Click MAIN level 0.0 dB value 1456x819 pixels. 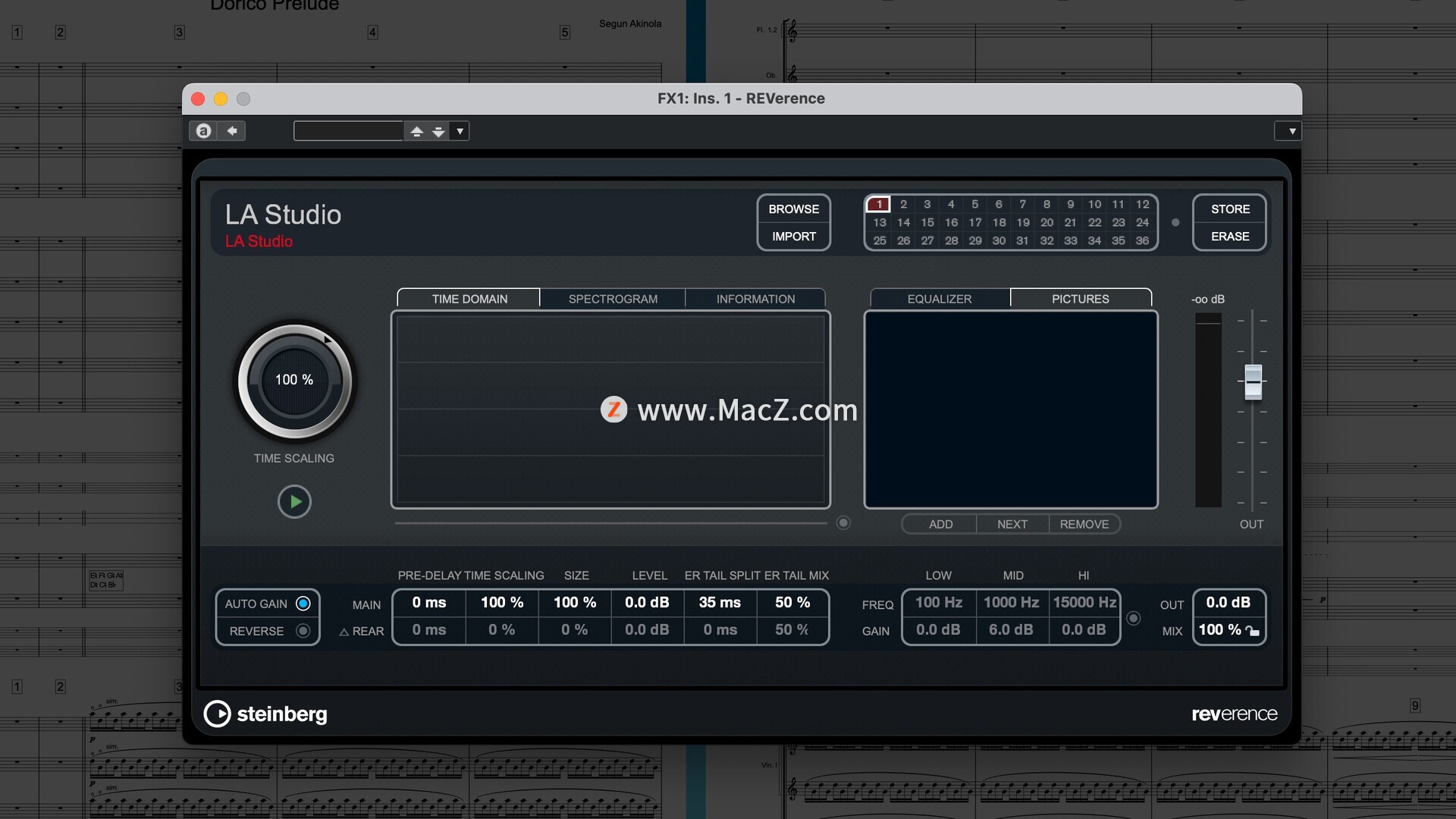coord(647,602)
